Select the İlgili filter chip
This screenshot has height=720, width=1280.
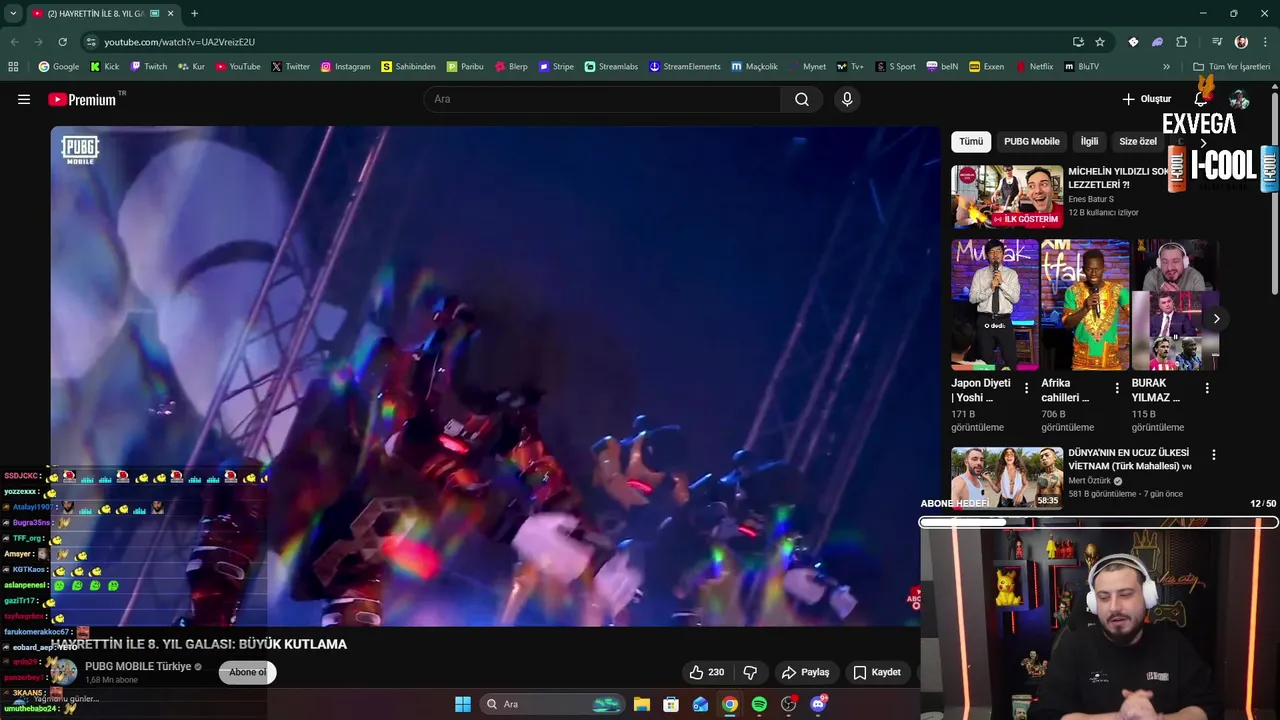[x=1089, y=141]
